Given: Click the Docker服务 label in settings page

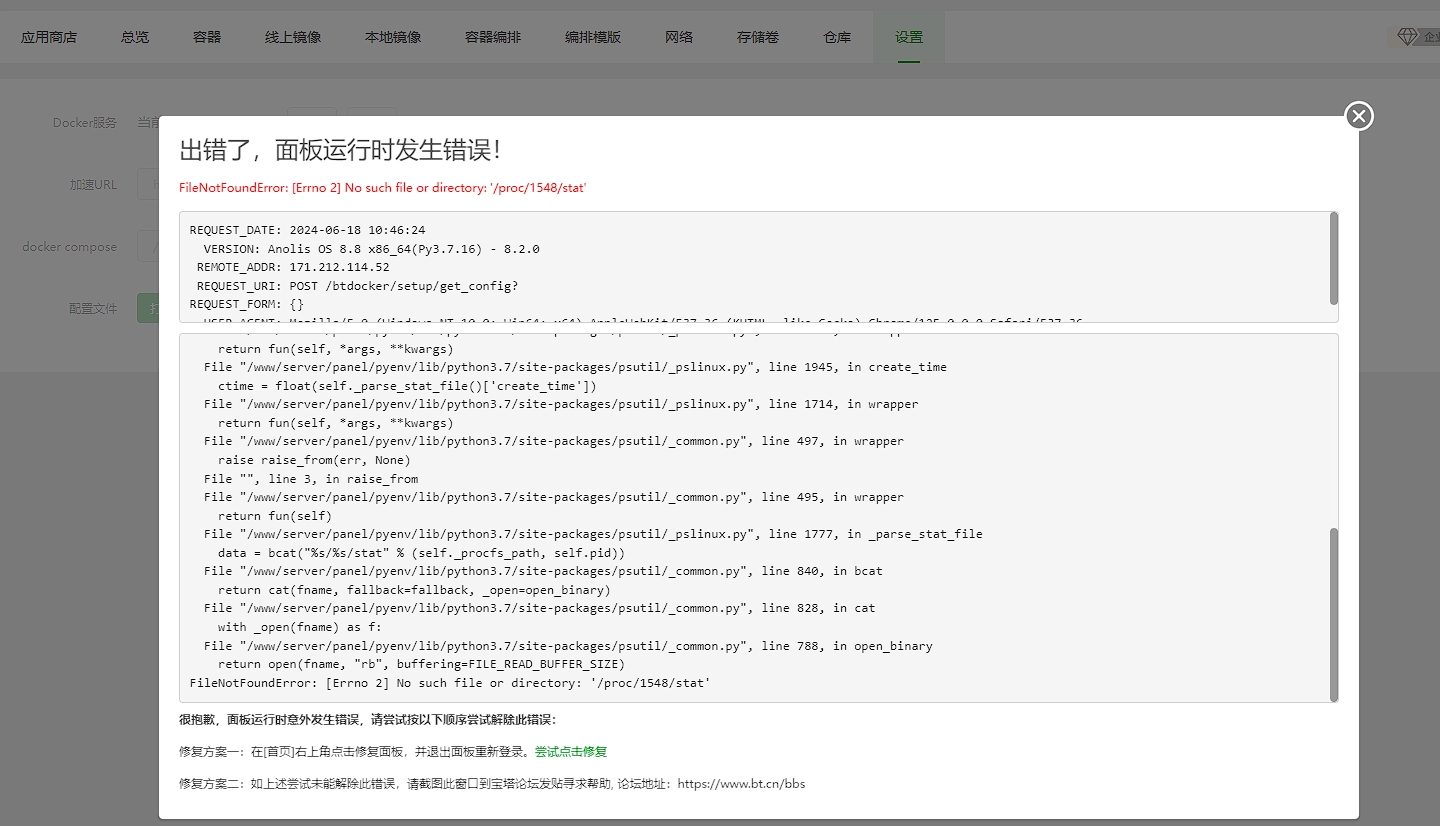Looking at the screenshot, I should [85, 123].
